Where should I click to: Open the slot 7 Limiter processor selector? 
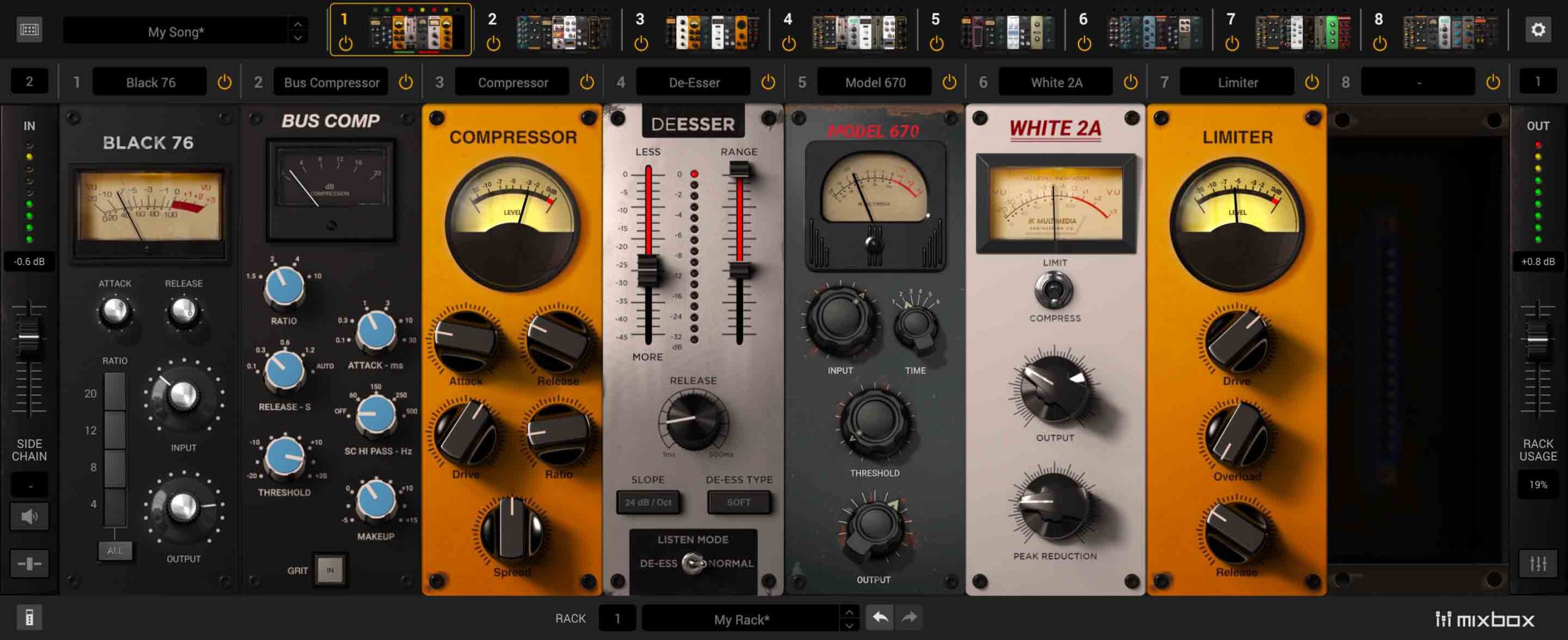(1237, 82)
